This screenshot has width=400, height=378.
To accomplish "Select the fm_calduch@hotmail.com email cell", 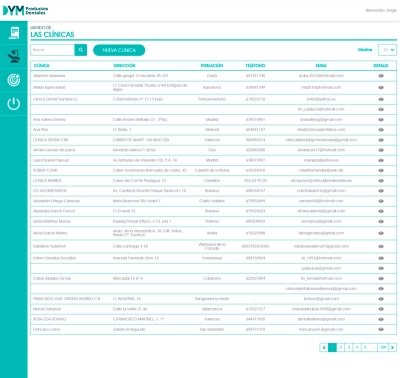I will [321, 109].
